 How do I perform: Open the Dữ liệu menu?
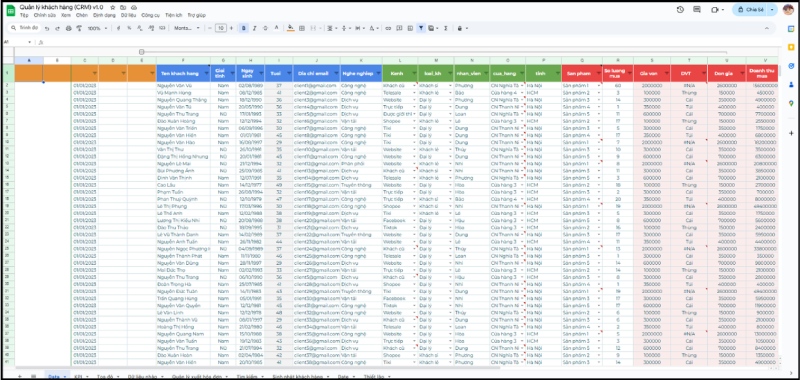(128, 16)
